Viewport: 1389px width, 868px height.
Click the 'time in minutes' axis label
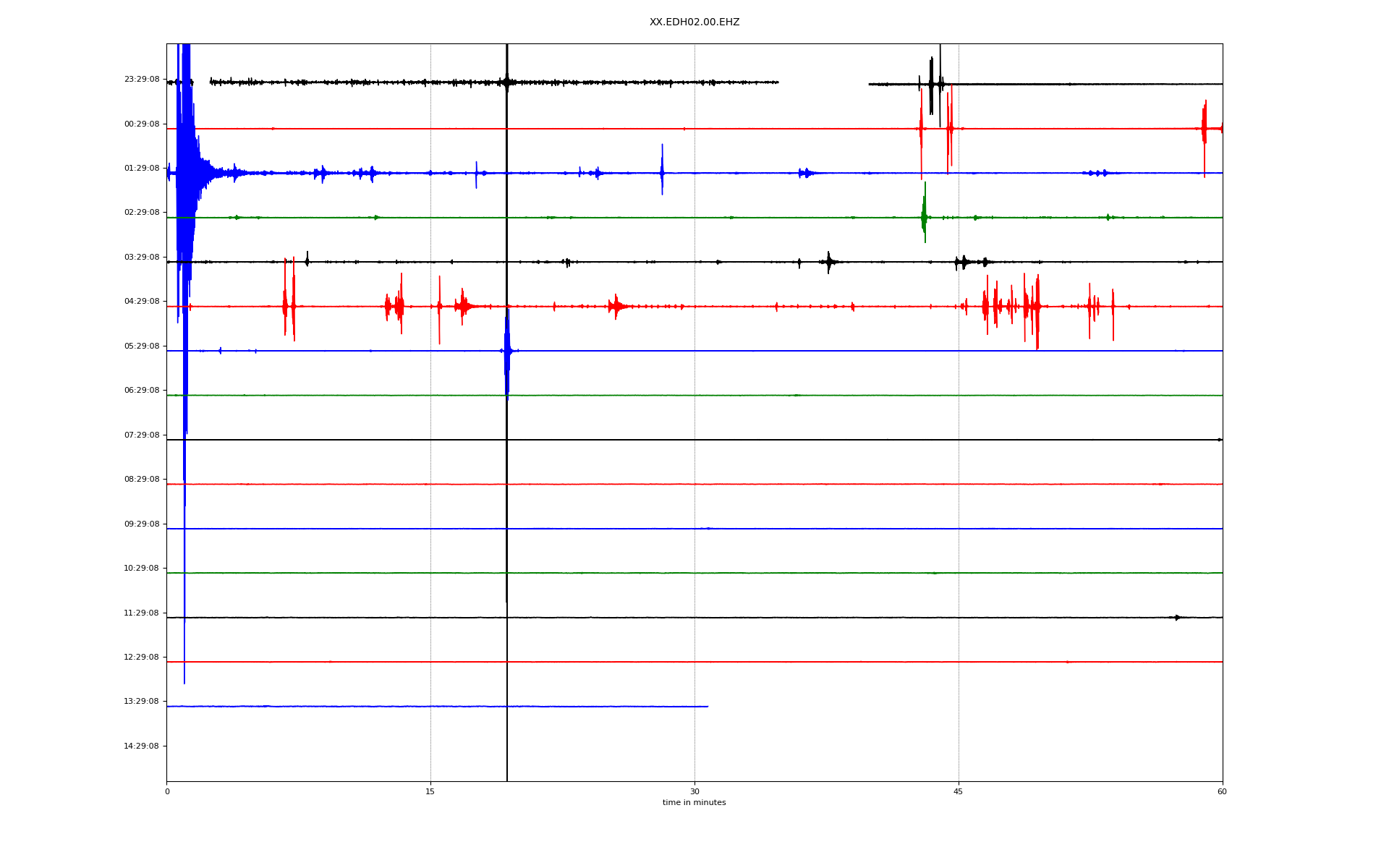(x=694, y=803)
